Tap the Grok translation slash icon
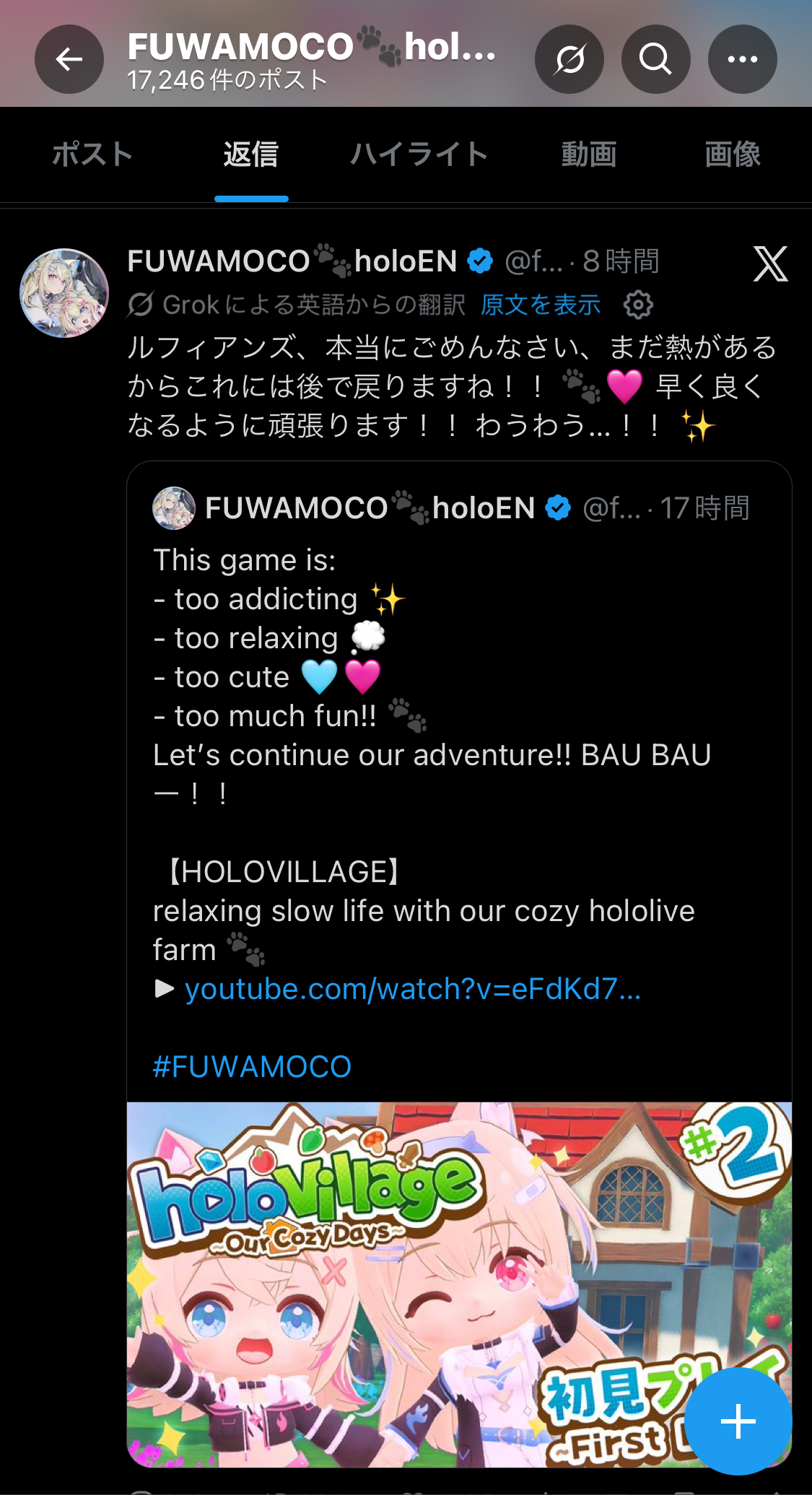The height and width of the screenshot is (1495, 812). (x=140, y=305)
